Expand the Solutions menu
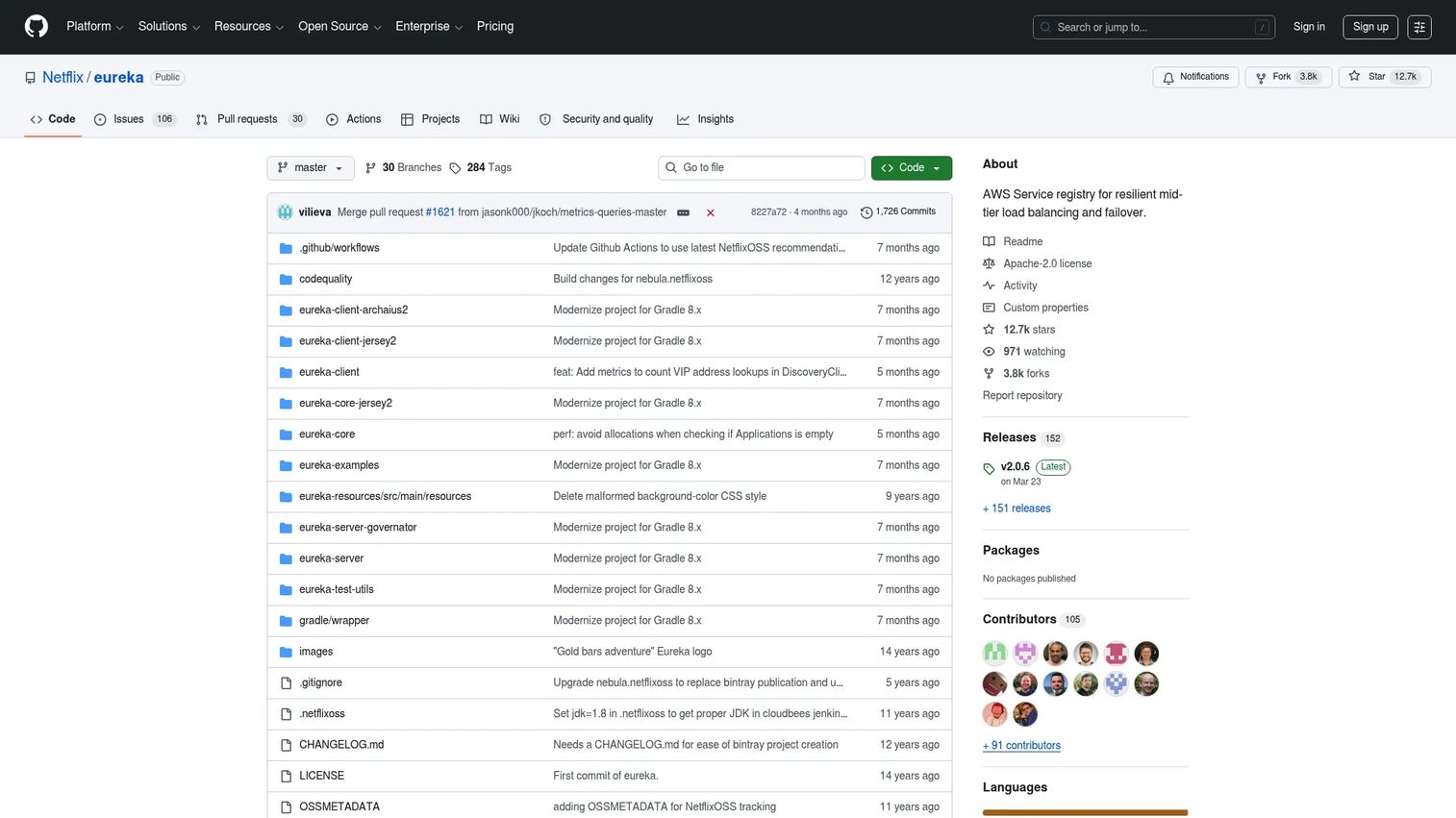Image resolution: width=1456 pixels, height=818 pixels. [x=169, y=27]
